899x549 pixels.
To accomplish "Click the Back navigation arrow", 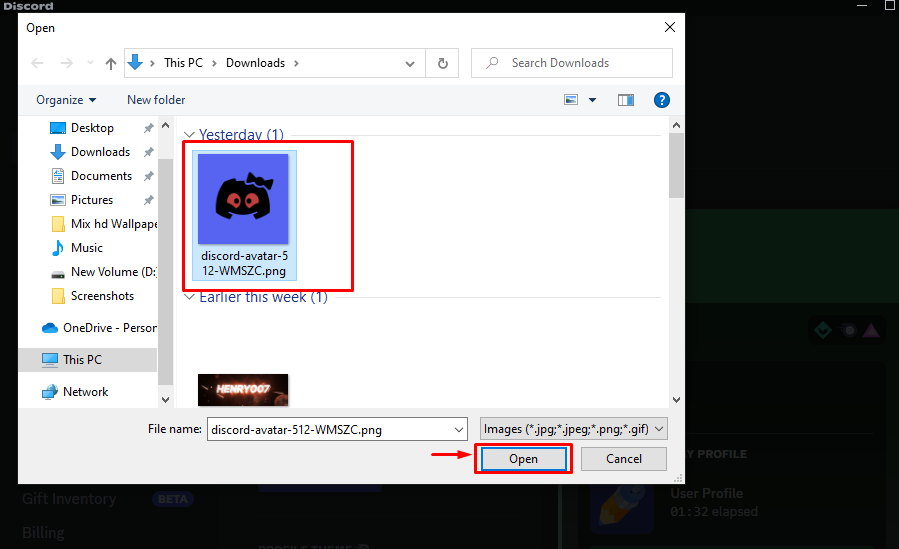I will tap(37, 63).
